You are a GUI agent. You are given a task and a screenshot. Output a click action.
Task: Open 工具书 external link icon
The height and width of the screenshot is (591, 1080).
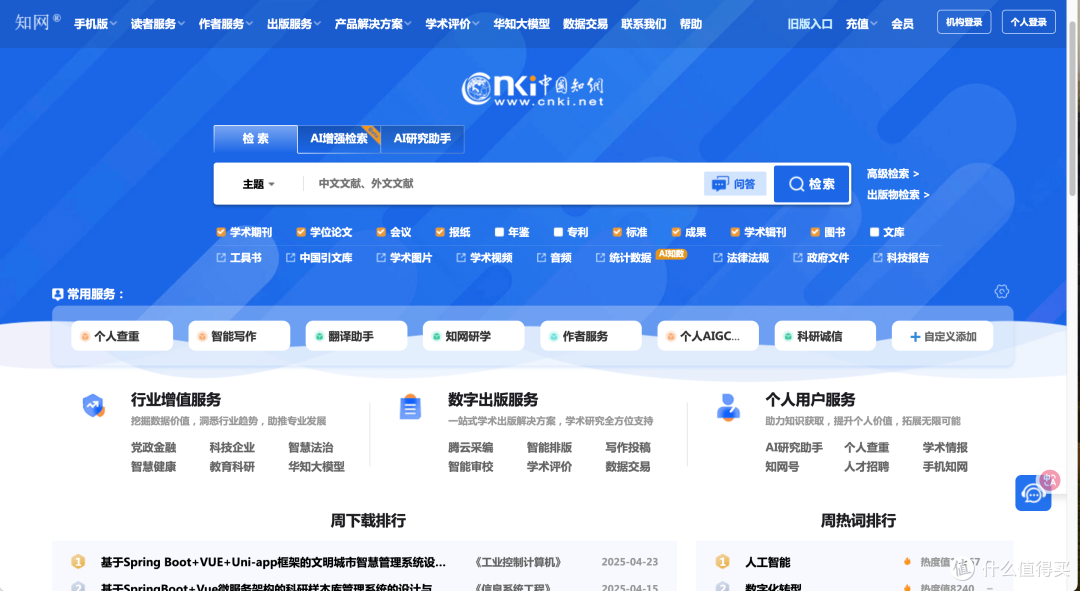pos(221,258)
